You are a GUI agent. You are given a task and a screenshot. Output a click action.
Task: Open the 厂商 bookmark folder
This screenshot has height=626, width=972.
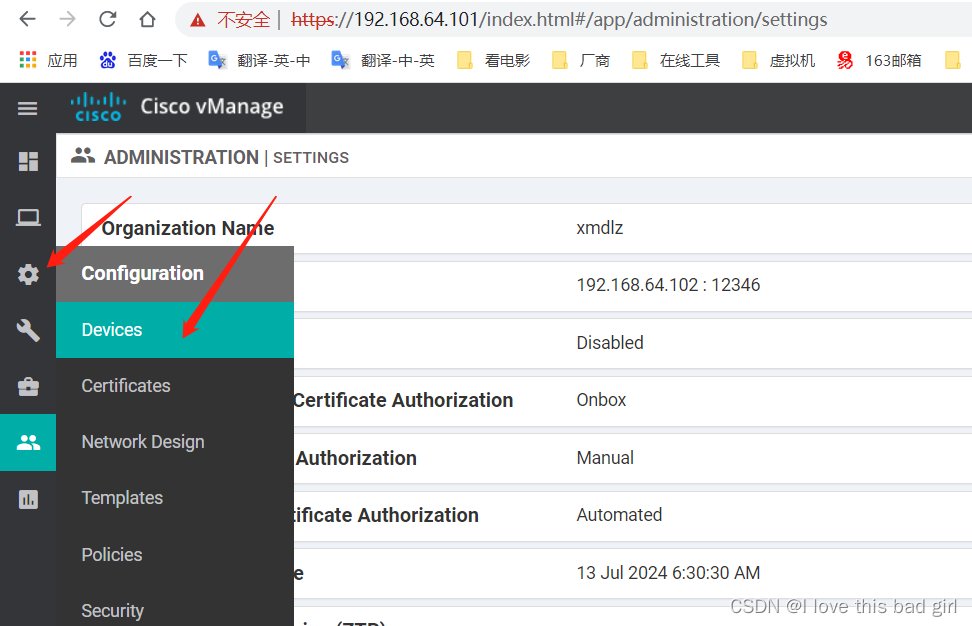coord(581,60)
